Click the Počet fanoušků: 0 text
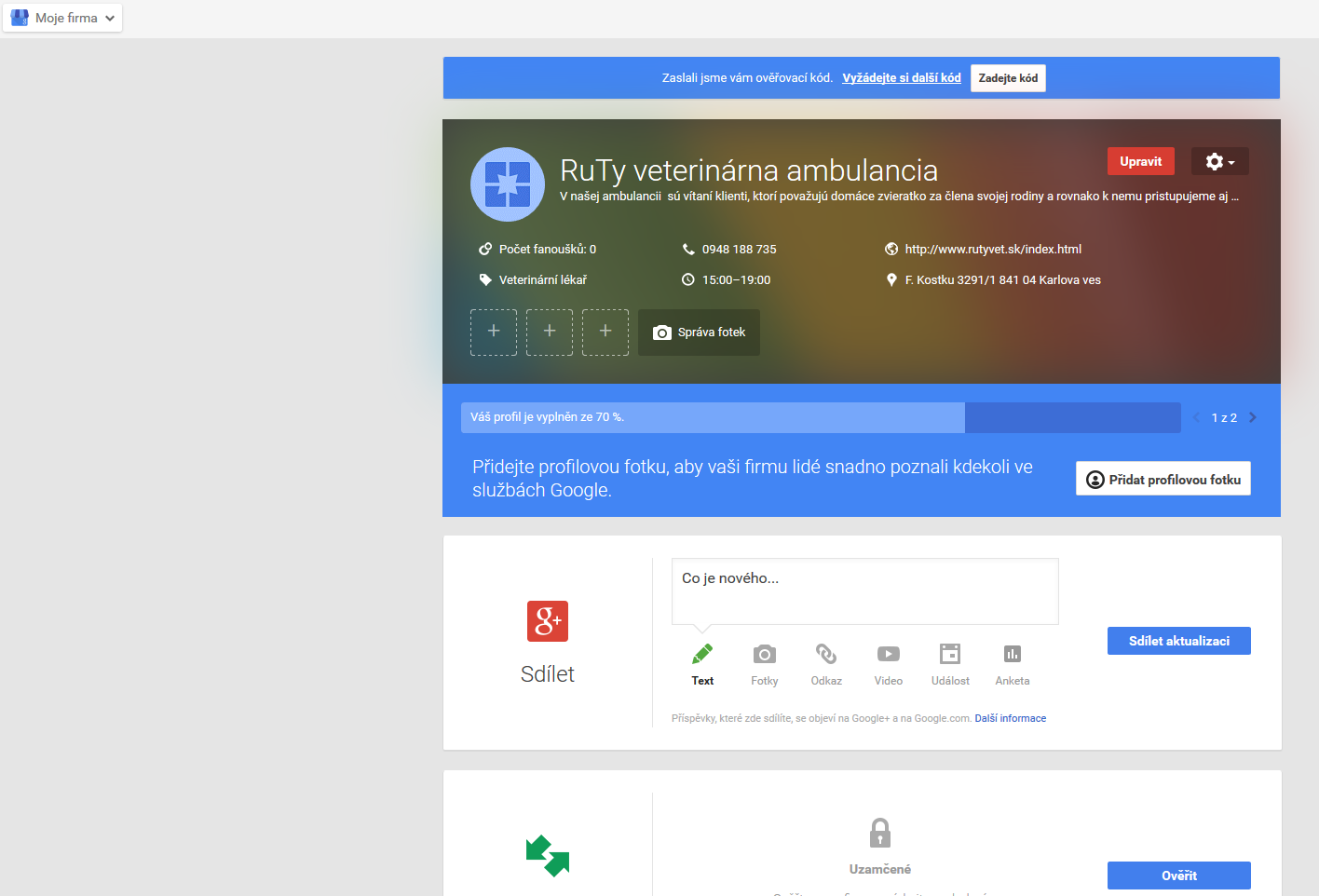The image size is (1319, 896). pos(548,249)
